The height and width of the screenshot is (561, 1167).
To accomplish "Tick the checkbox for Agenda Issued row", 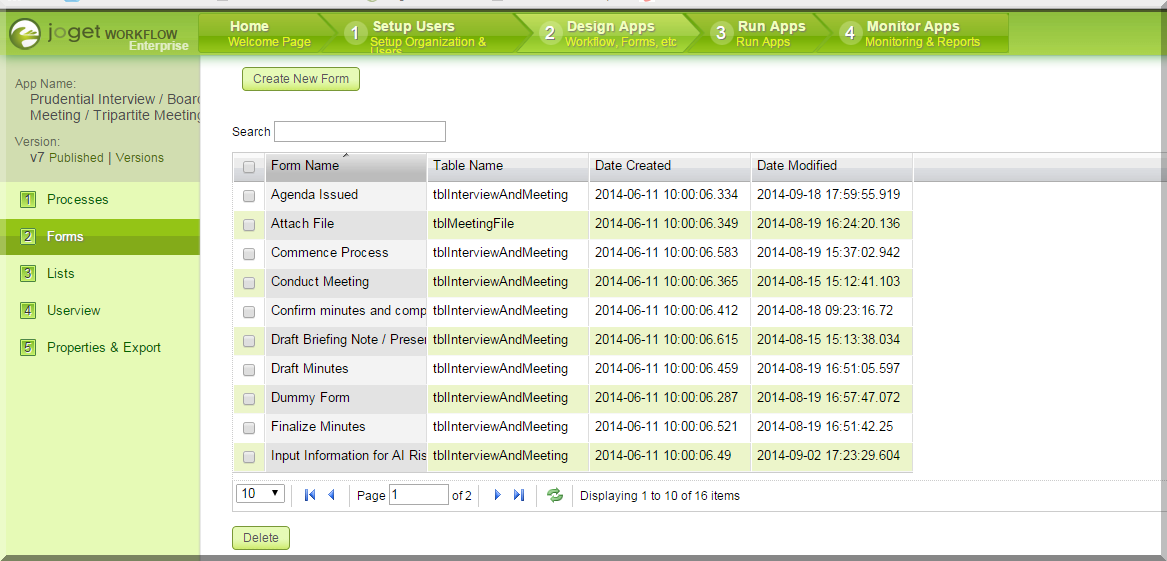I will pos(249,196).
